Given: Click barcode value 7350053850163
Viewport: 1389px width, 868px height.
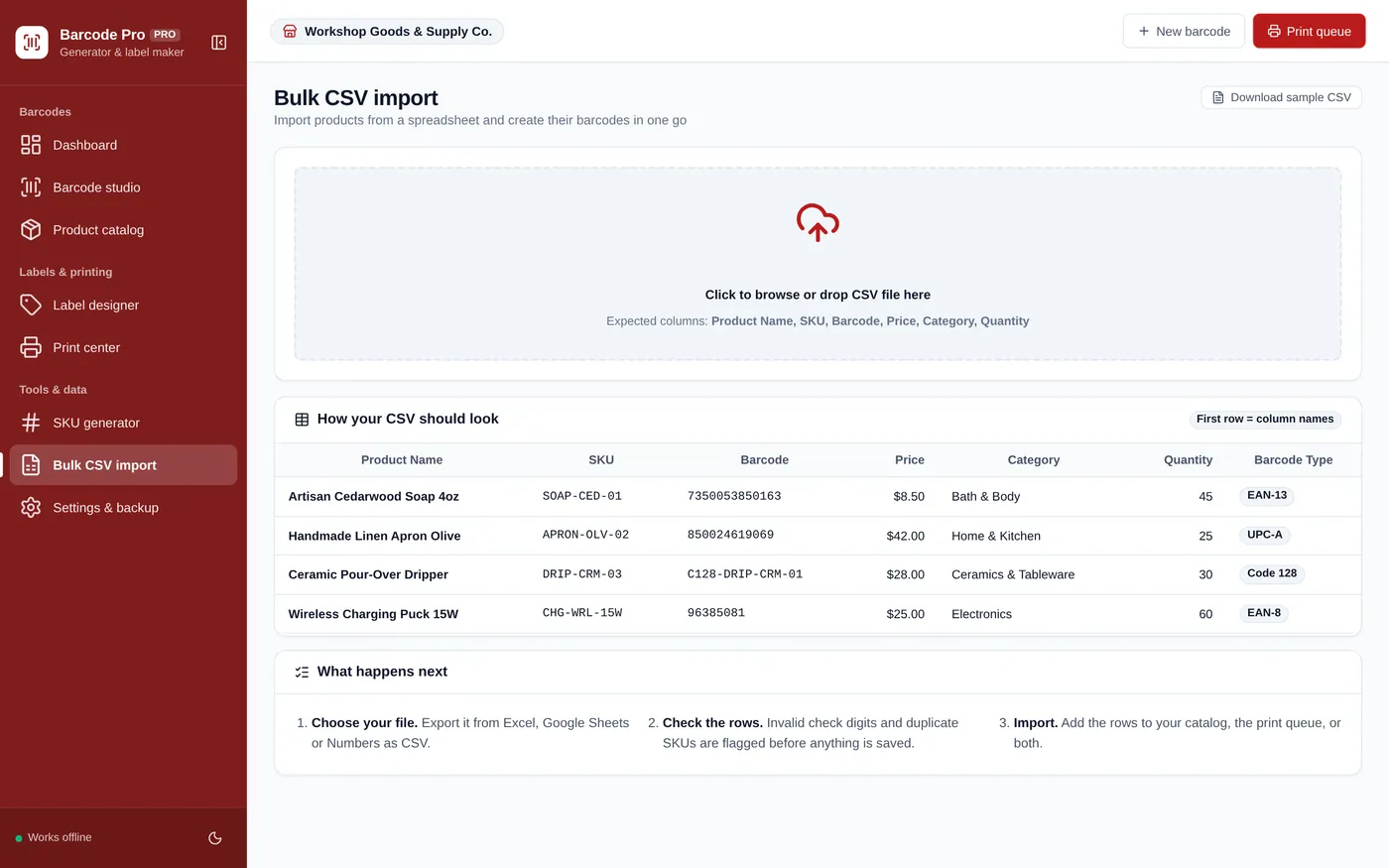Looking at the screenshot, I should coord(734,496).
